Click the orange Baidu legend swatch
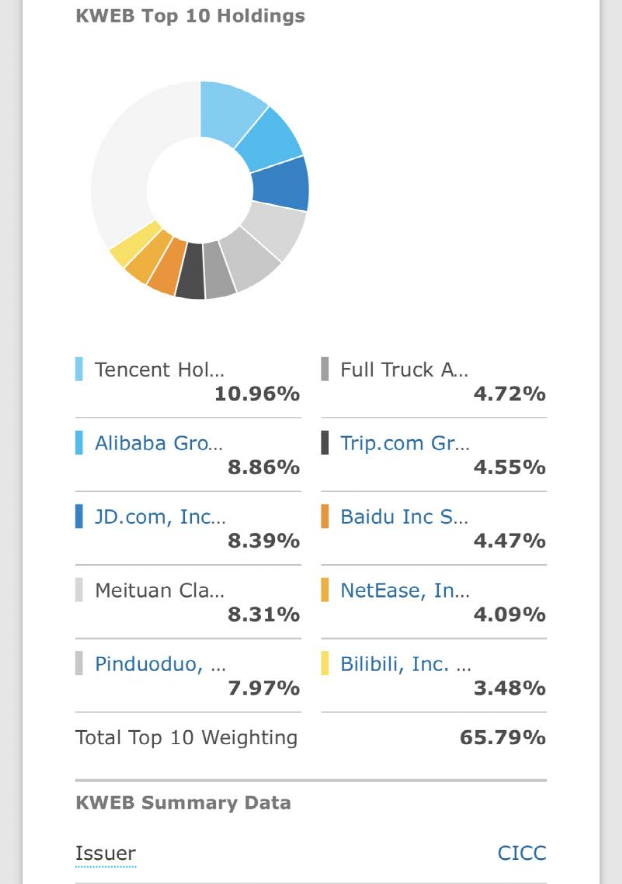The image size is (622, 884). pyautogui.click(x=325, y=516)
